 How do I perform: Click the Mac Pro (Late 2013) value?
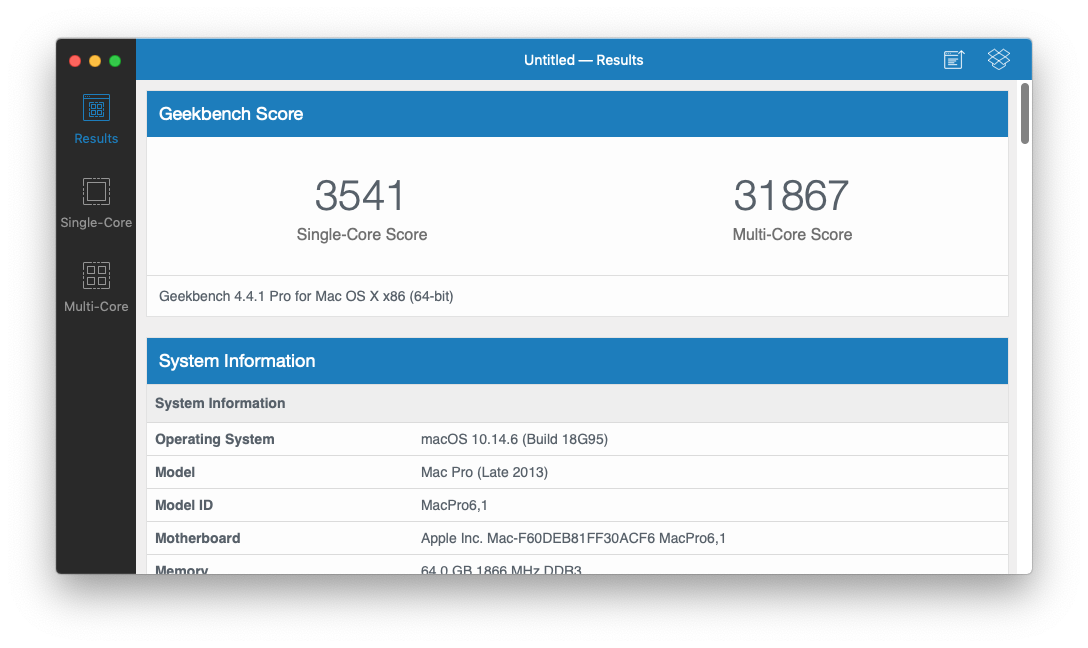coord(484,472)
